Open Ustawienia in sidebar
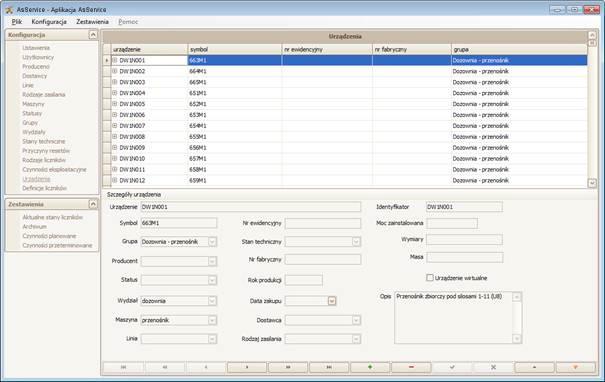 point(36,48)
